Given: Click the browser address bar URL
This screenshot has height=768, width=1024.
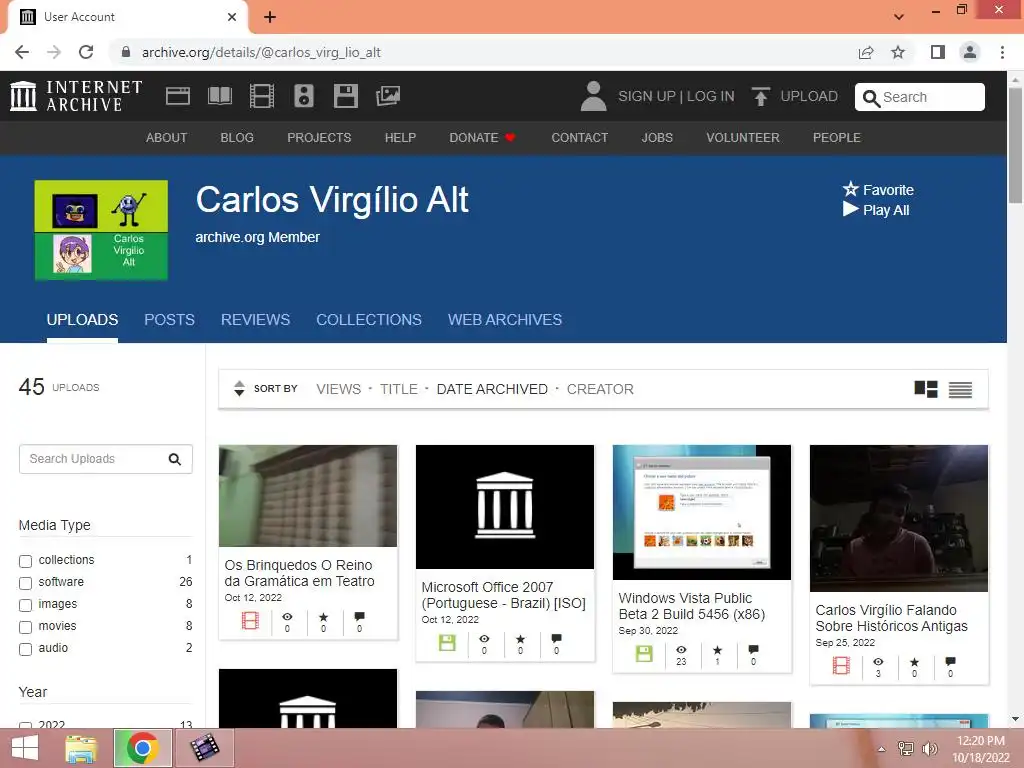Looking at the screenshot, I should point(261,52).
